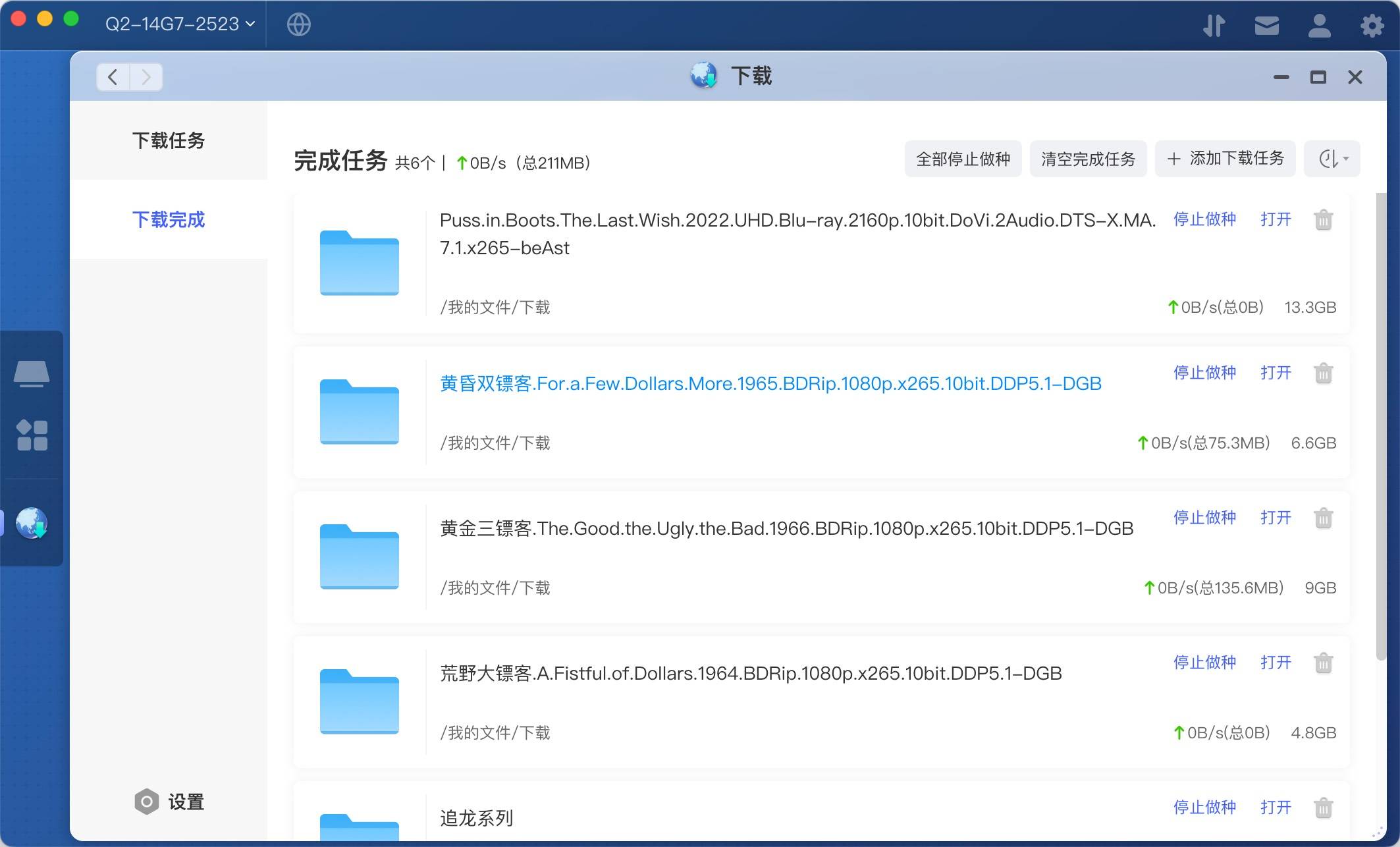
Task: Click the Puss.in.Boots file name text
Action: click(797, 234)
